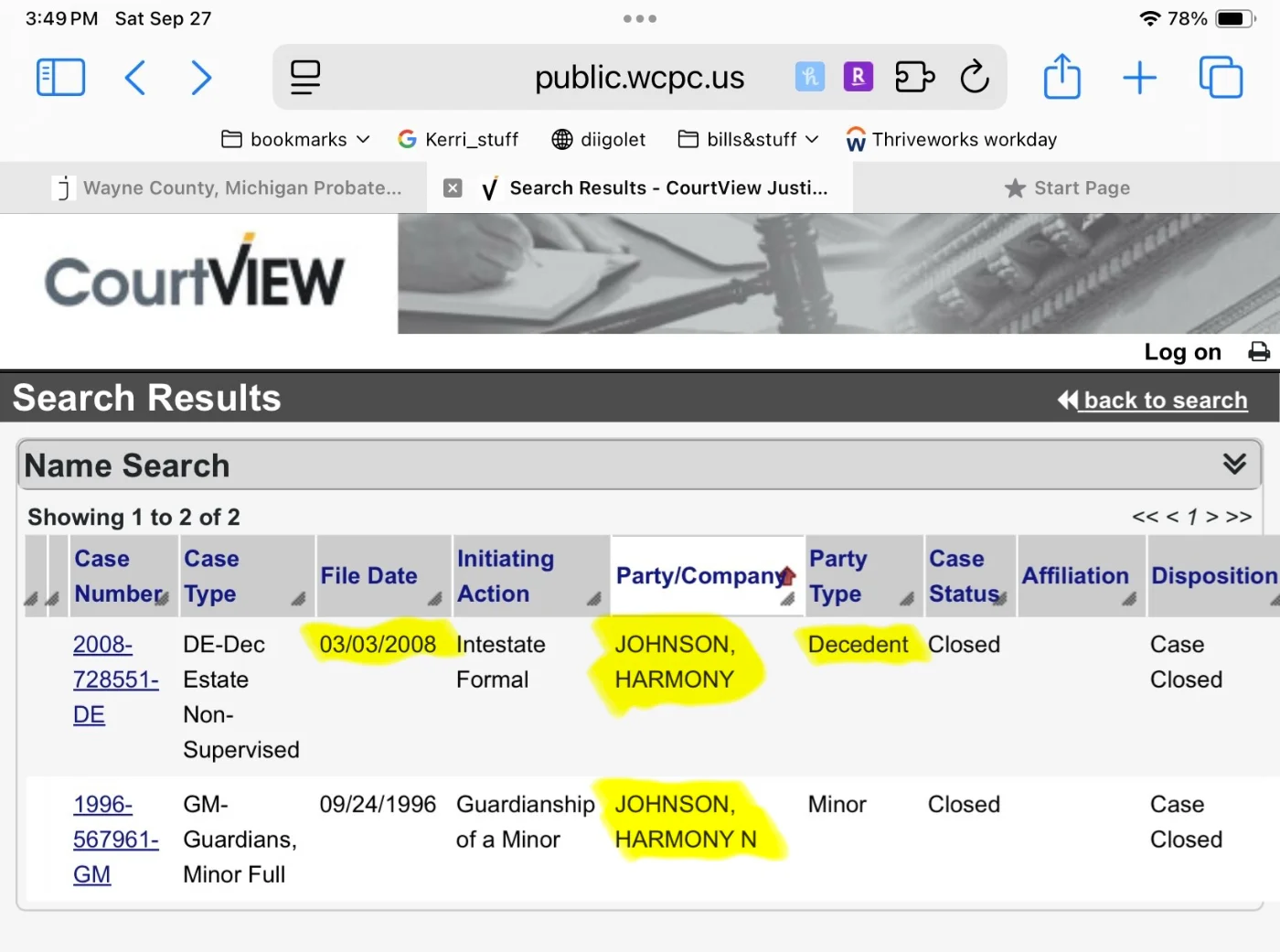Collapse the Name Search section
1280x952 pixels.
(1234, 465)
